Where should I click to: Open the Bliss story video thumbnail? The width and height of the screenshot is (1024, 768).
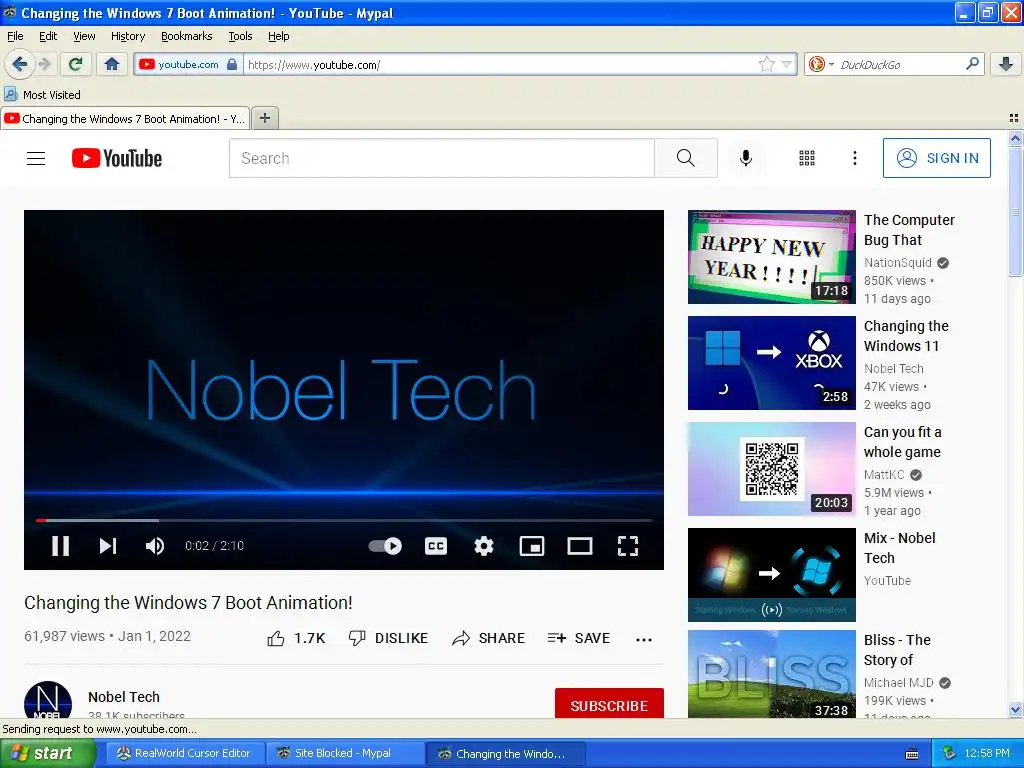click(x=771, y=674)
